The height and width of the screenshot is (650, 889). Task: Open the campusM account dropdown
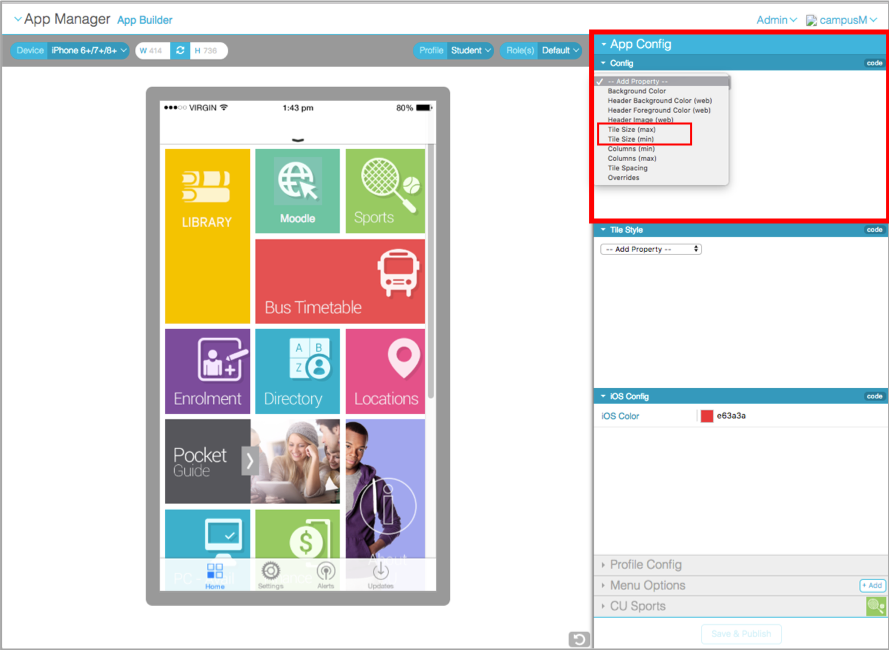click(841, 20)
